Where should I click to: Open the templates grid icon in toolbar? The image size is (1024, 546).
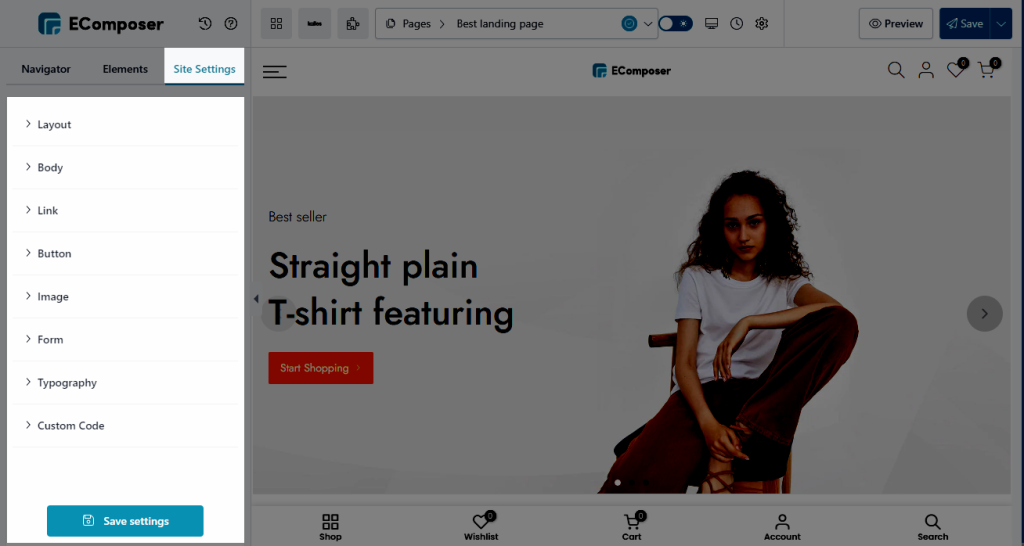click(276, 24)
